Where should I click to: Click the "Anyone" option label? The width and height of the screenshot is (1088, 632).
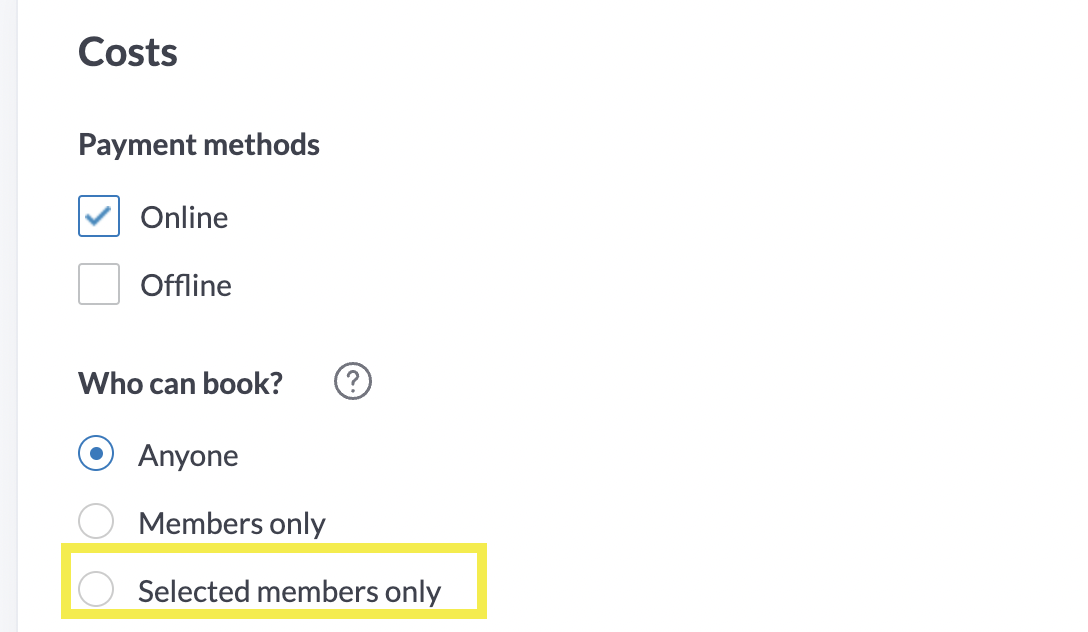point(188,456)
